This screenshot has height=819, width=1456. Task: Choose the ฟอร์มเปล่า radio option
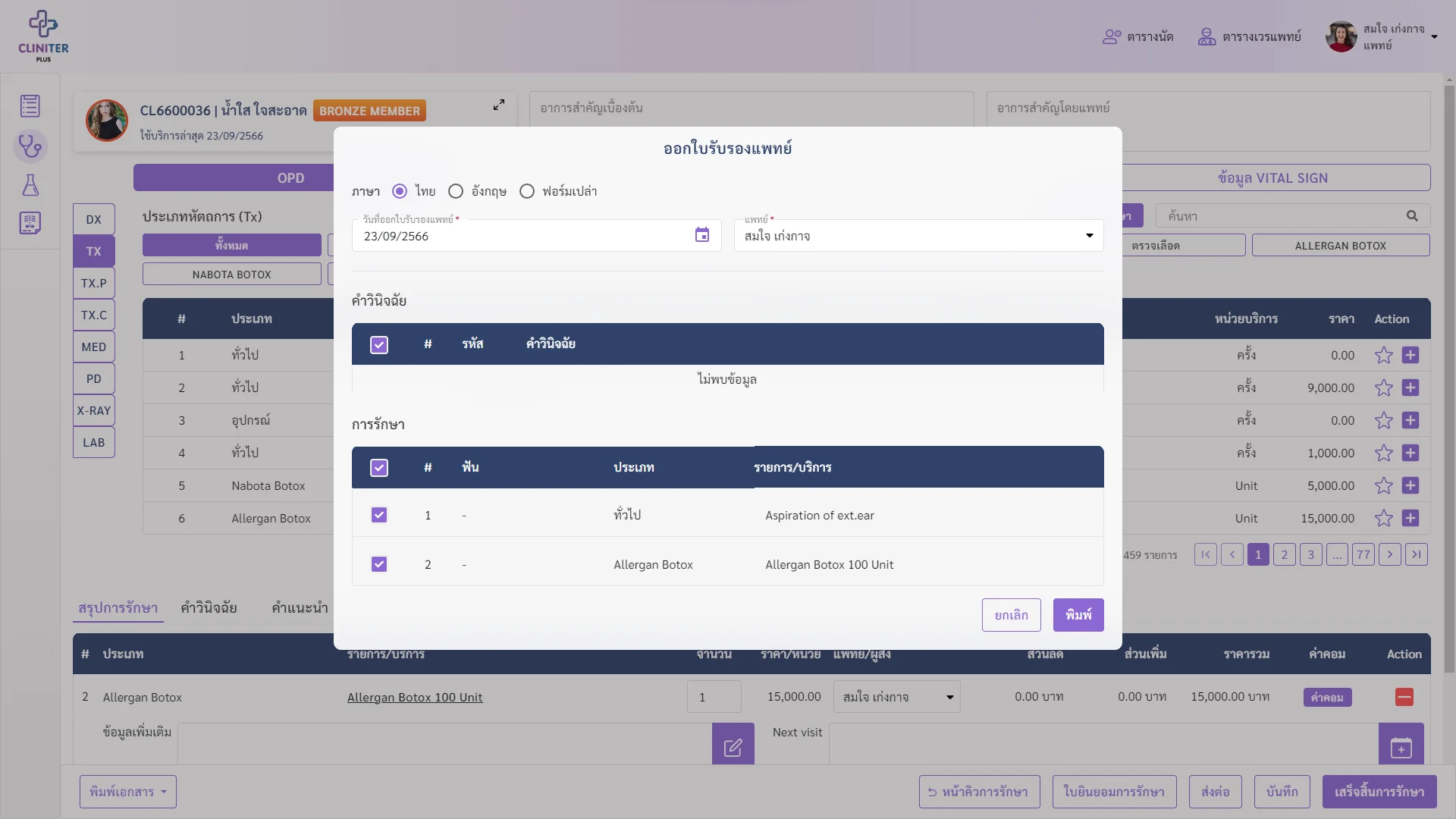point(527,191)
